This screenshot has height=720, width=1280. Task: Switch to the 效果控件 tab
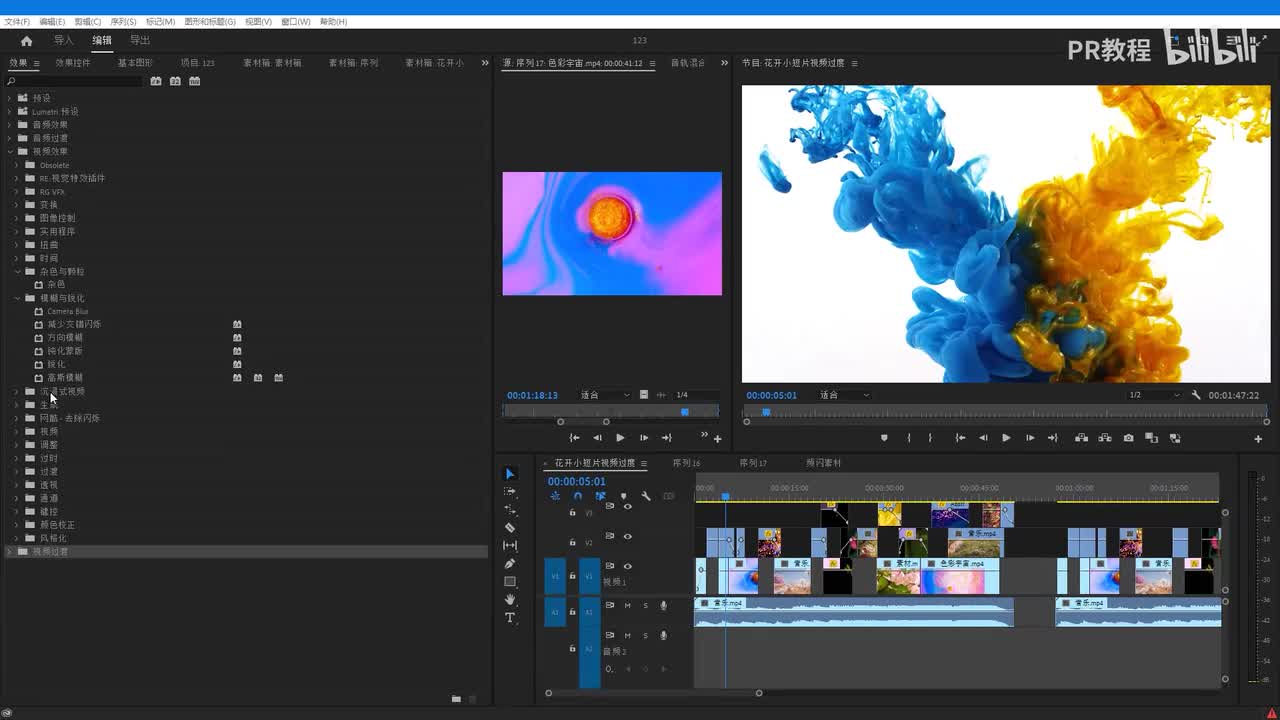(x=73, y=63)
